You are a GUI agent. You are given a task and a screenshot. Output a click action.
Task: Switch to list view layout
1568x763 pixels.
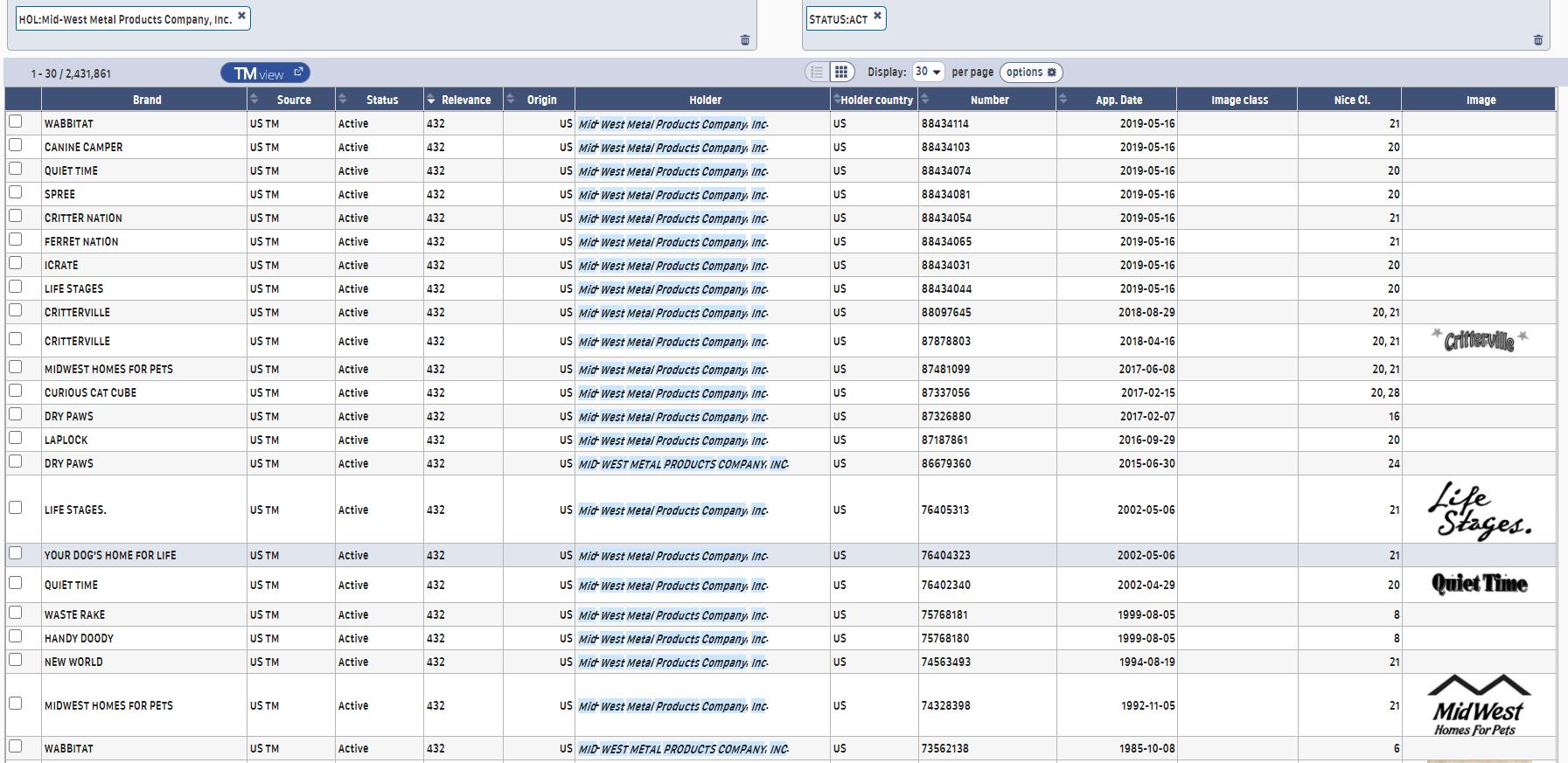[817, 73]
